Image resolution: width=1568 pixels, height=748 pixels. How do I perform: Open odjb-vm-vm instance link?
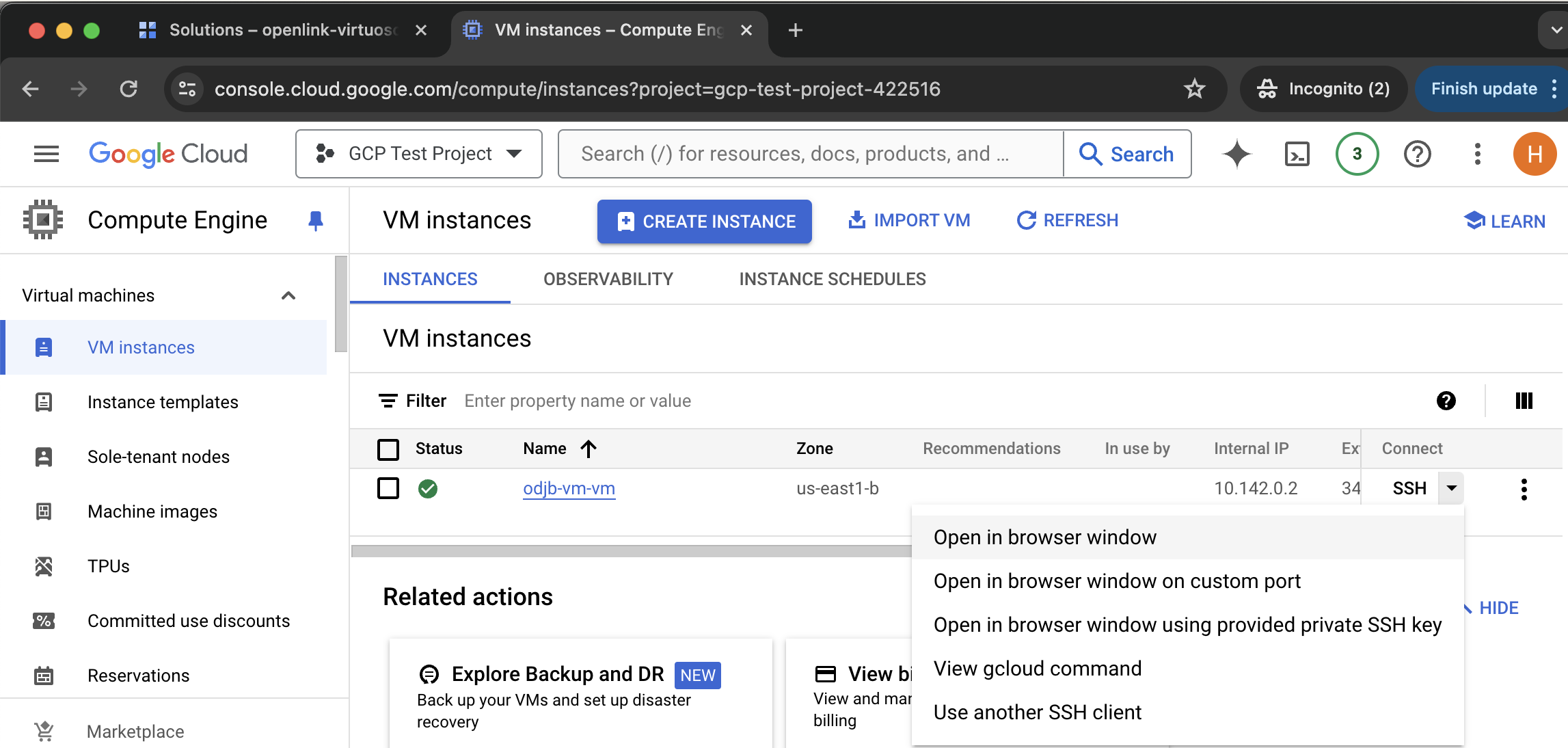click(x=569, y=488)
